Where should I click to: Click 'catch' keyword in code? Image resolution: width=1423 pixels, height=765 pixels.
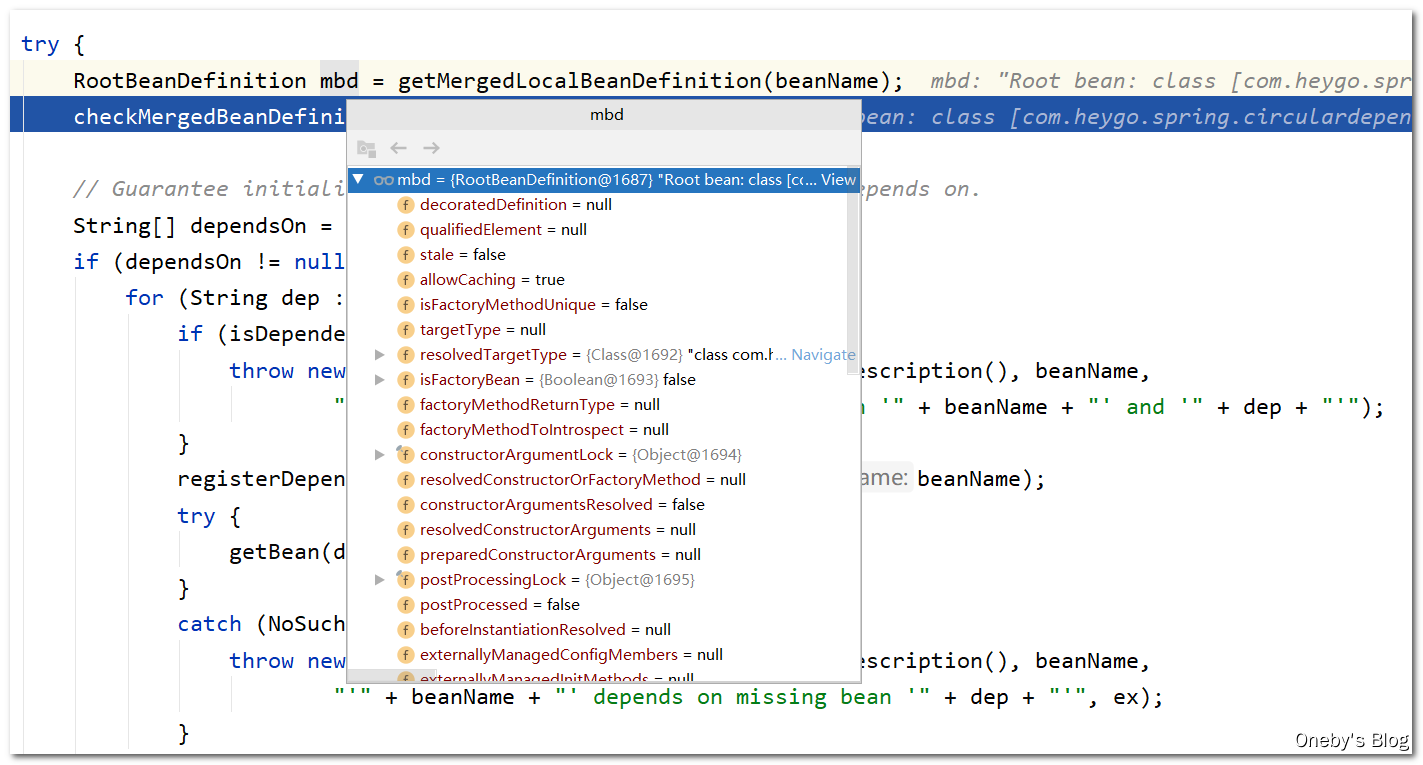pyautogui.click(x=209, y=624)
